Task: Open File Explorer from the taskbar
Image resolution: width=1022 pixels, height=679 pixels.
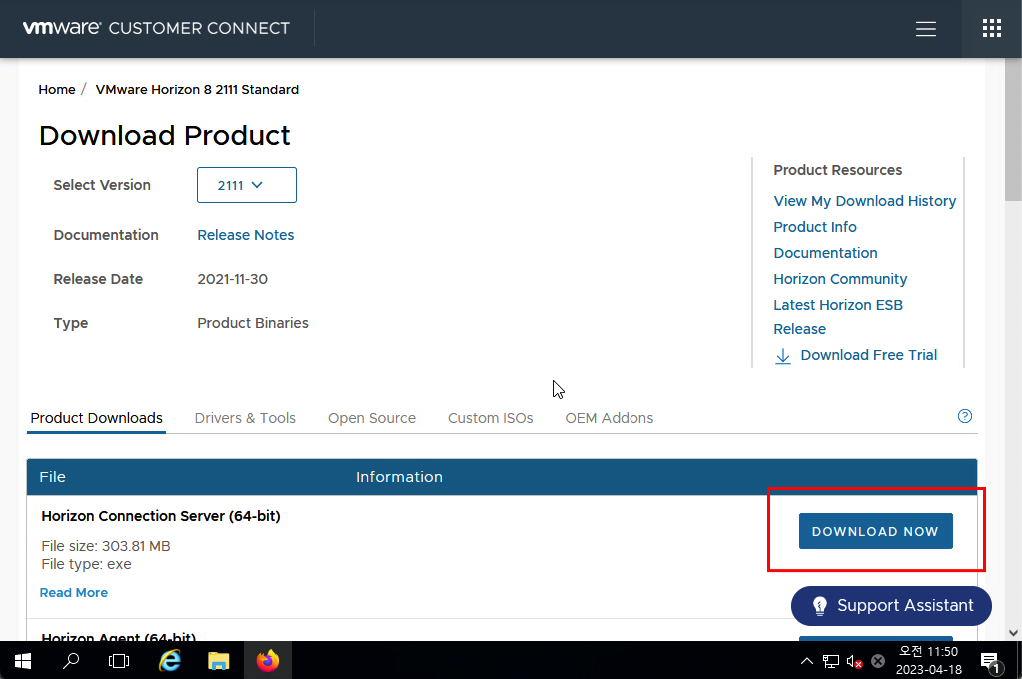Action: (x=218, y=661)
